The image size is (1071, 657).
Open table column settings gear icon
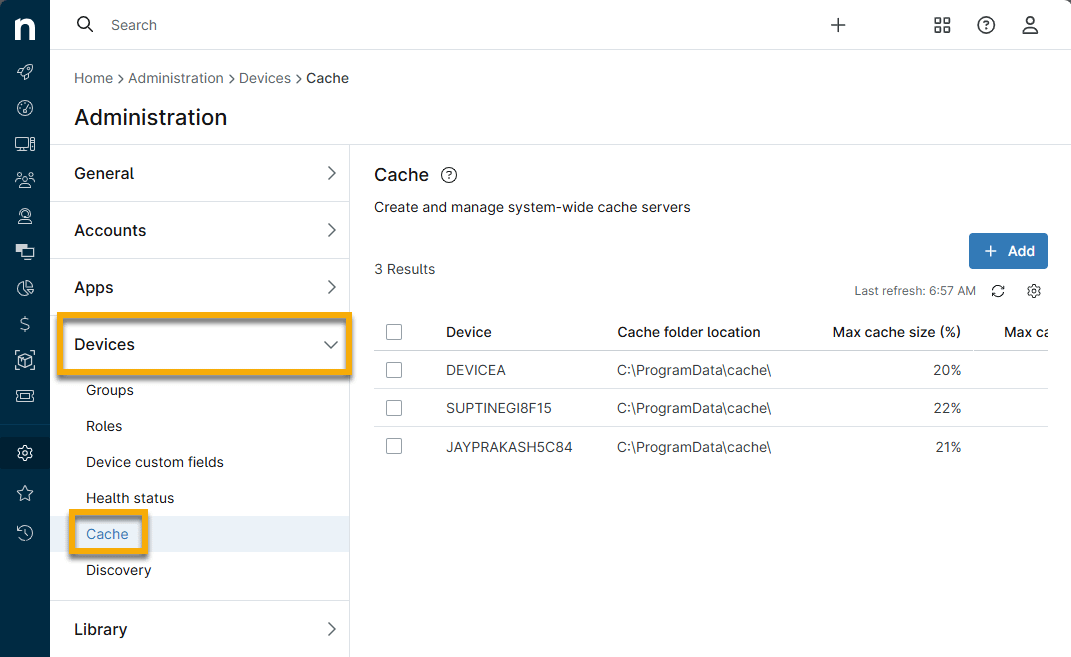click(1034, 291)
